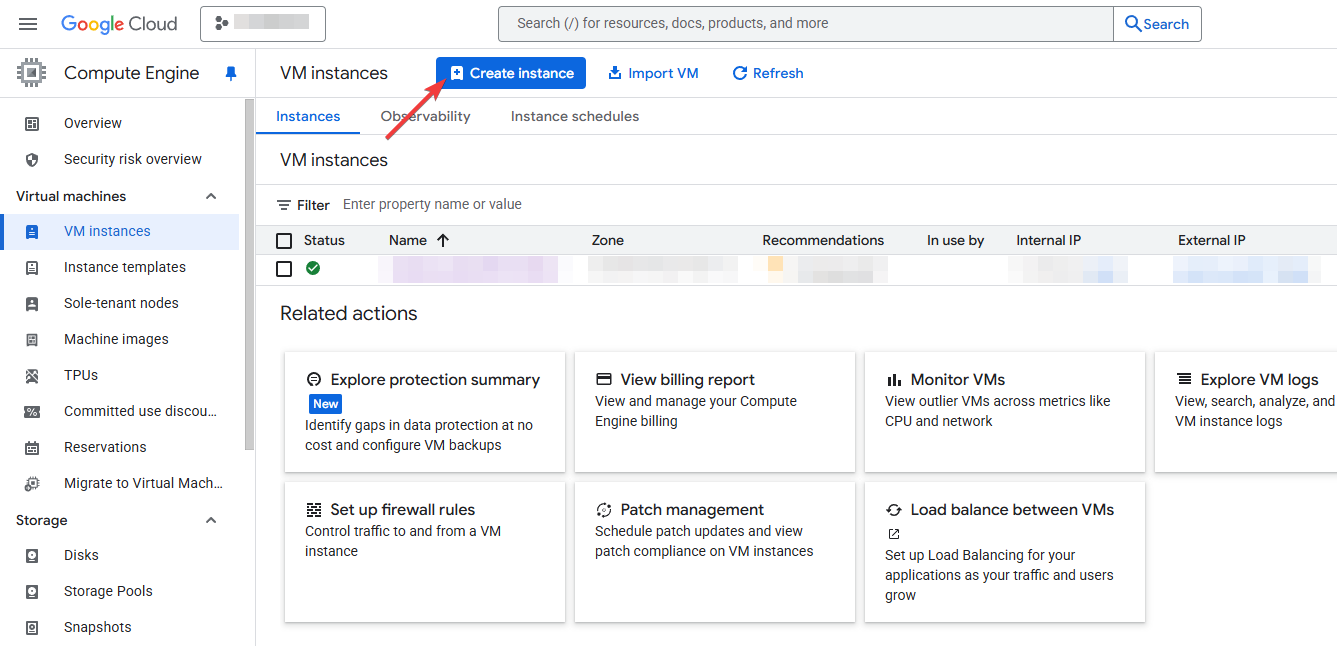Click the Internal IP column header

[x=1049, y=241]
